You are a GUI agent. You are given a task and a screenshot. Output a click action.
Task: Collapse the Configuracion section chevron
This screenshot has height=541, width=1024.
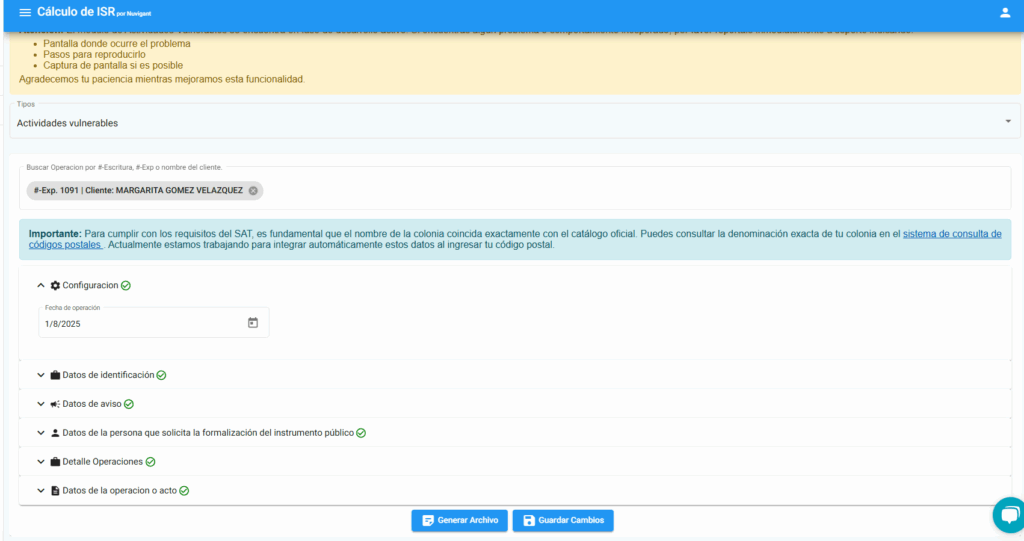pos(41,286)
